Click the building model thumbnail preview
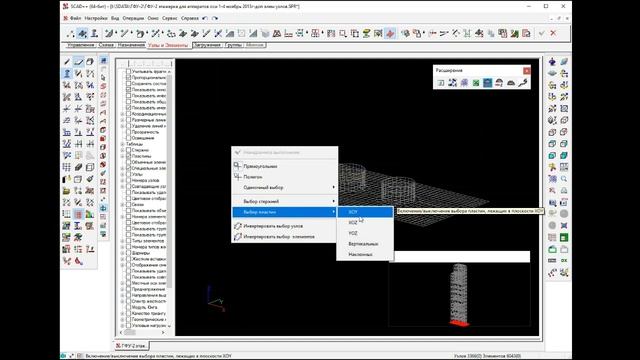640x360 pixels. coord(459,294)
